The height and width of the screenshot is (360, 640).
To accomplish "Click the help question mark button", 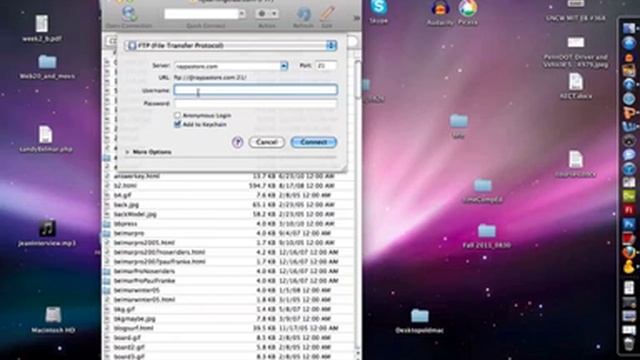I will pyautogui.click(x=238, y=142).
